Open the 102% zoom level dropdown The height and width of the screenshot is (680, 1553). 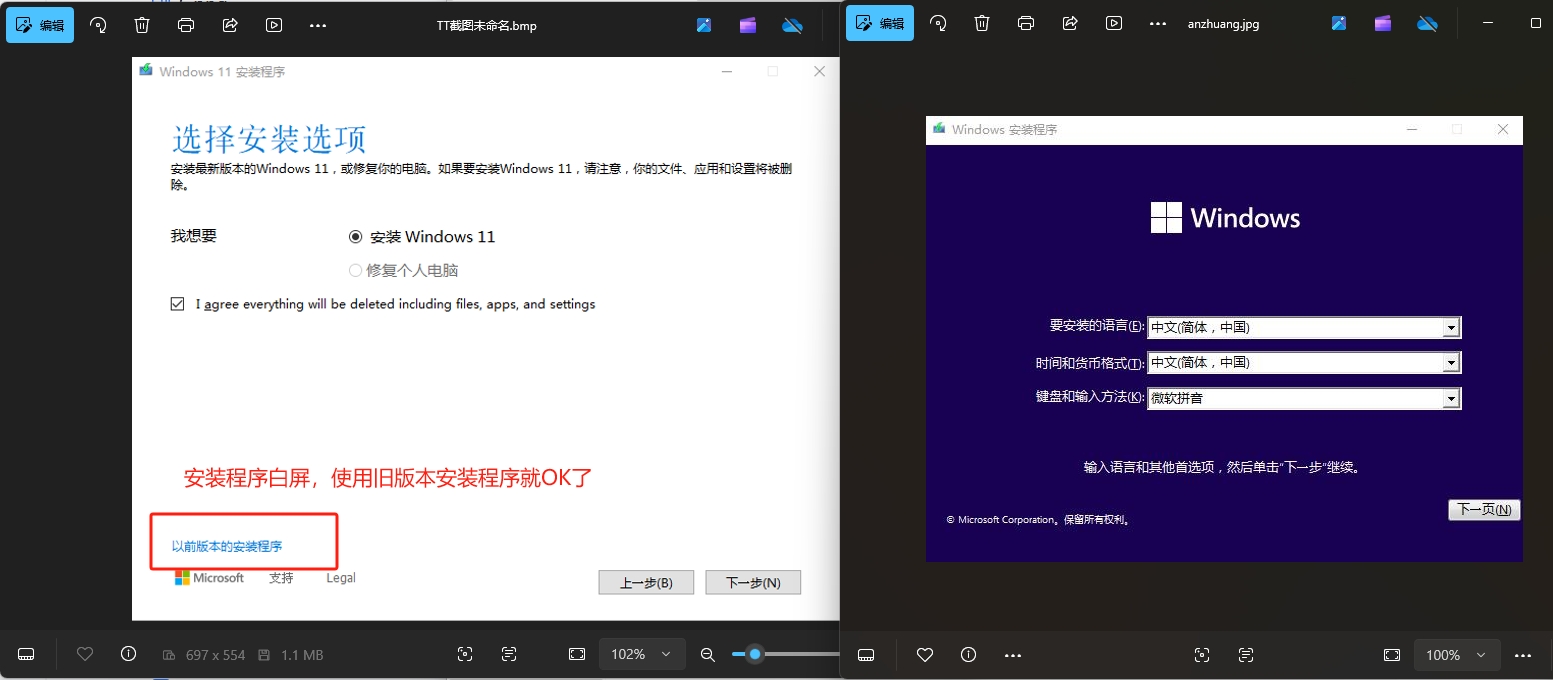[641, 655]
